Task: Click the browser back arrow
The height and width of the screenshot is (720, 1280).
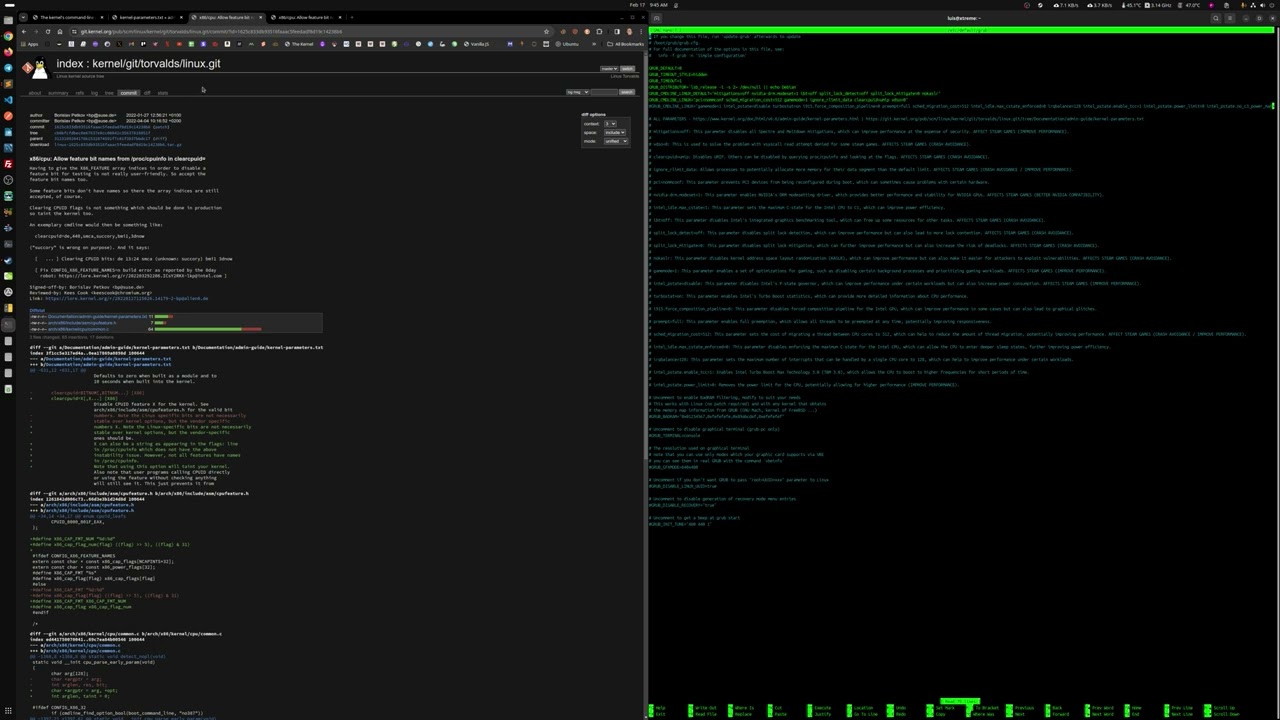Action: 24,31
